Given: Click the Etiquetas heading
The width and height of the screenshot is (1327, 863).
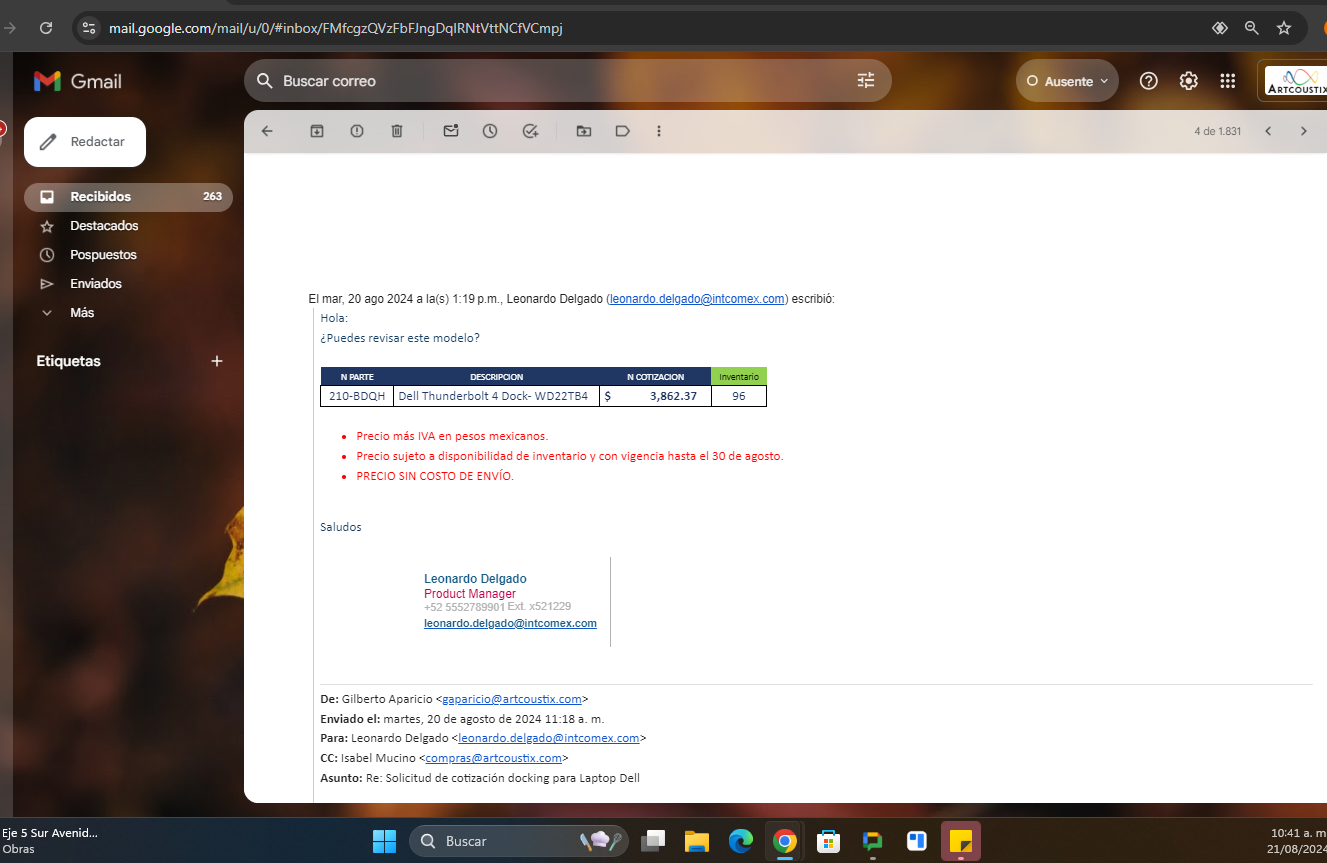Looking at the screenshot, I should [x=69, y=361].
